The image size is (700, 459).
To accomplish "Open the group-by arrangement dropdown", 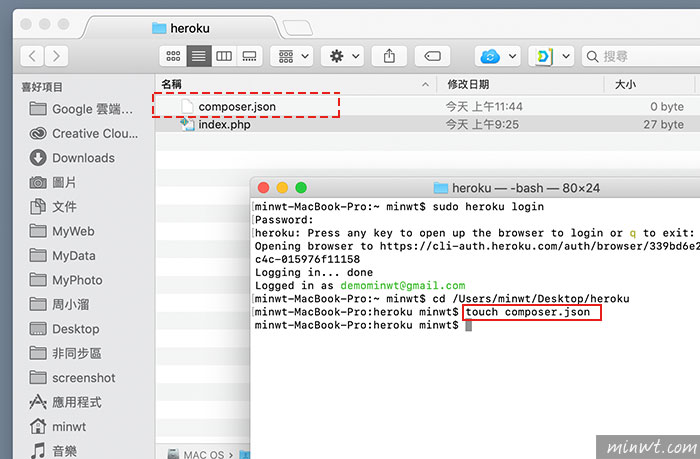I will [293, 56].
